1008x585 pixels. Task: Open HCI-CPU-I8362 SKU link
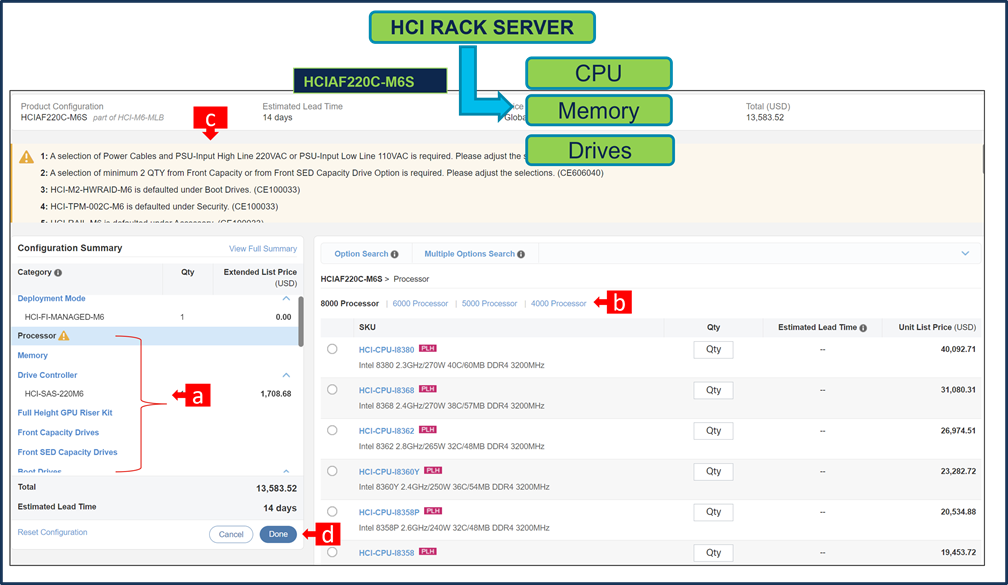click(386, 431)
